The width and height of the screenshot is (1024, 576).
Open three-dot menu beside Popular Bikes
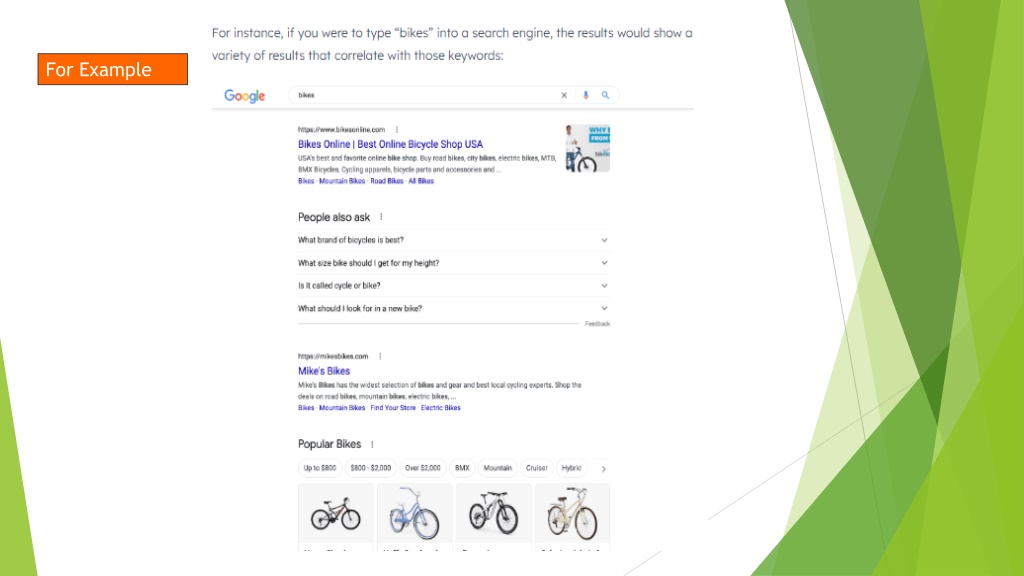pos(372,444)
